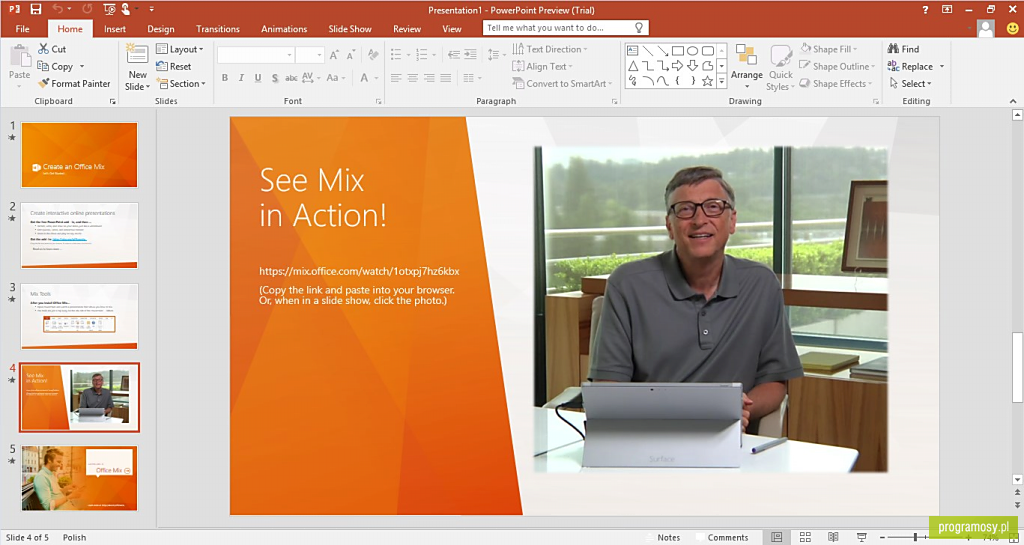
Task: Click the Paste clipboard icon
Action: coord(20,56)
